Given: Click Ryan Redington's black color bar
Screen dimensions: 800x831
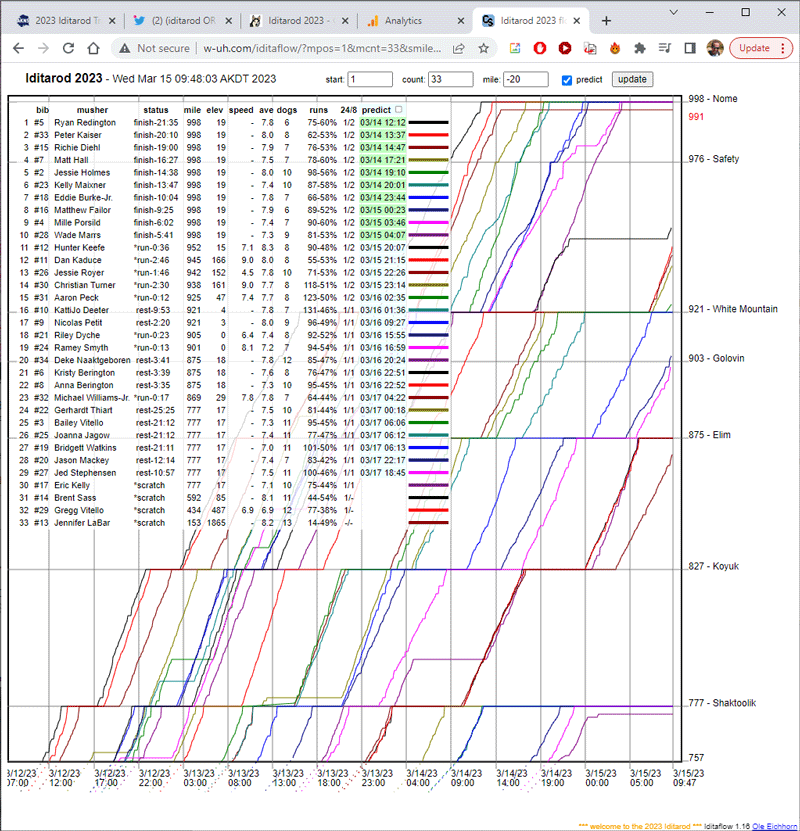Looking at the screenshot, I should click(428, 123).
